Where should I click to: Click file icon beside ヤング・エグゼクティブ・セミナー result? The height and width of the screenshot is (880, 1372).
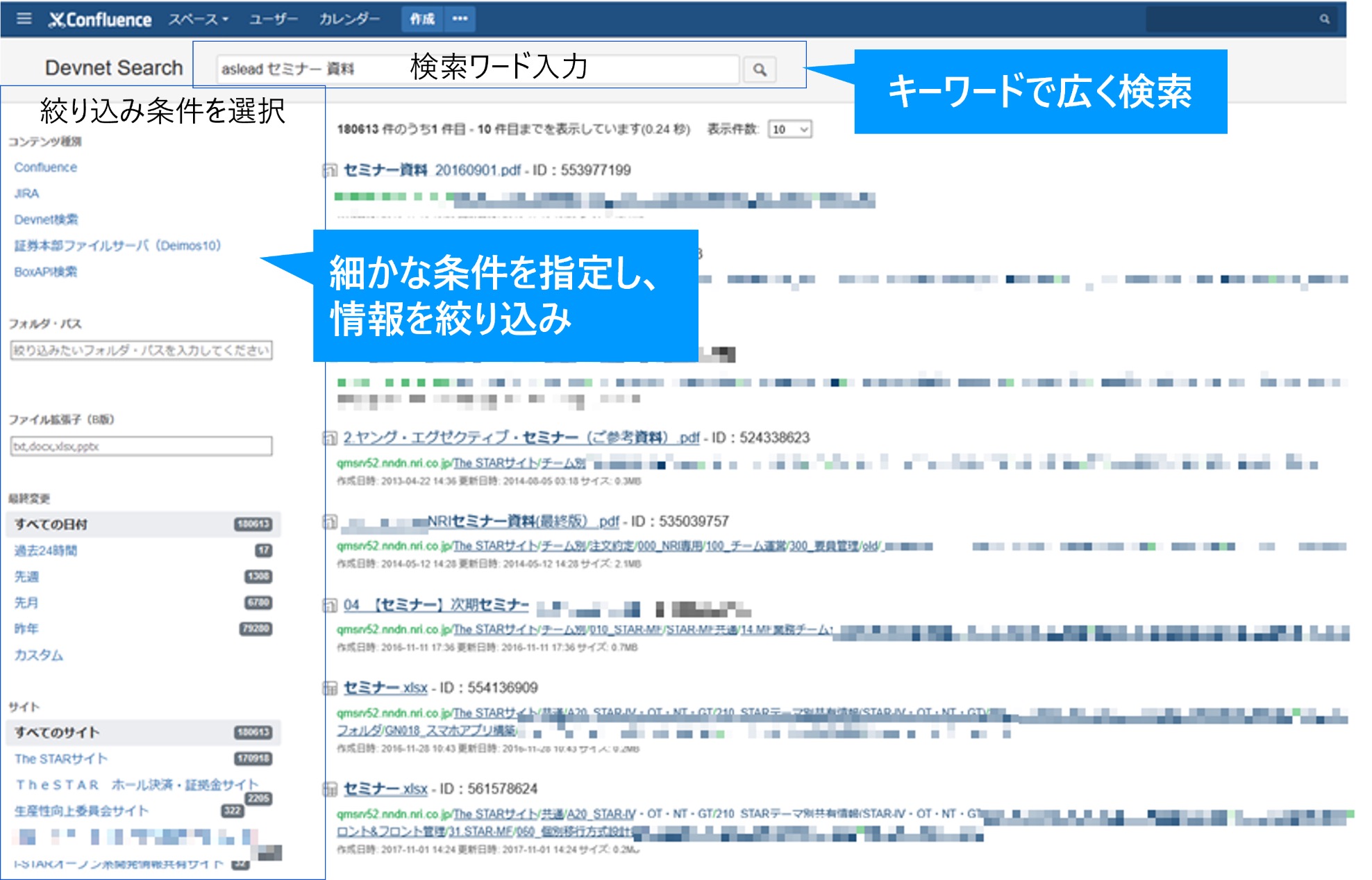coord(330,438)
